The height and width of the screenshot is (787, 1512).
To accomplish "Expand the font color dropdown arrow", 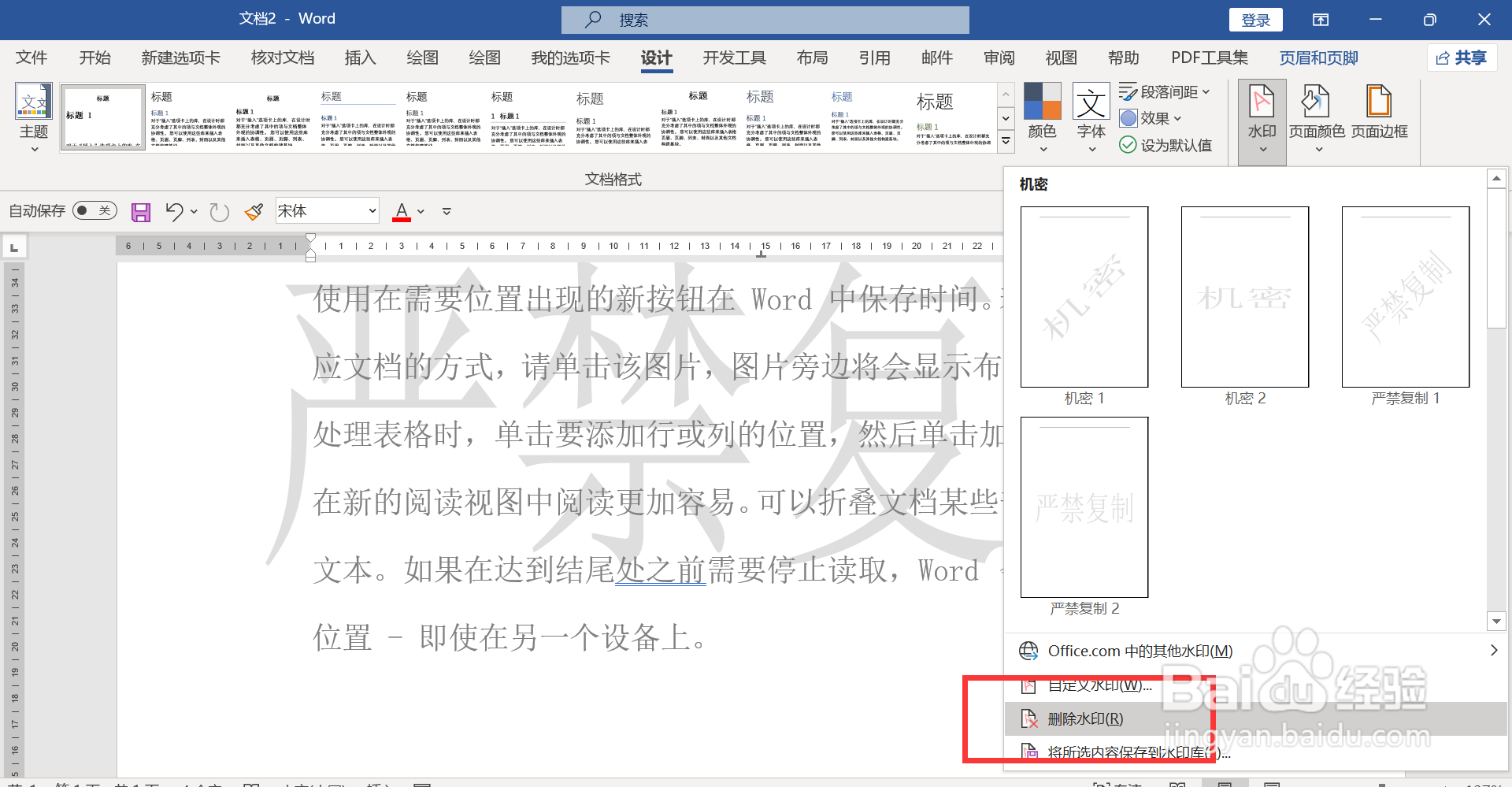I will click(x=421, y=211).
